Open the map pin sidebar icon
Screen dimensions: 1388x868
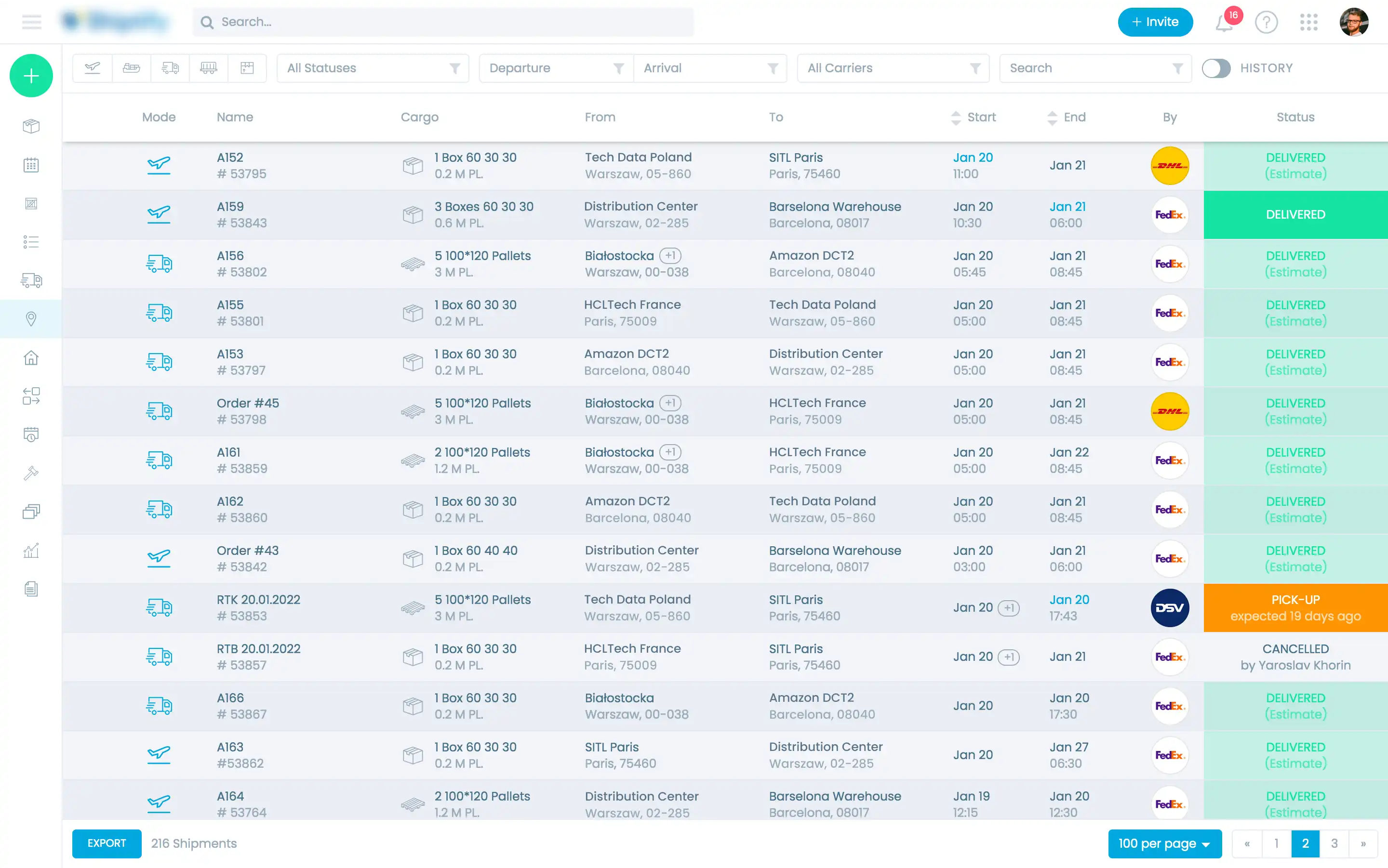31,318
